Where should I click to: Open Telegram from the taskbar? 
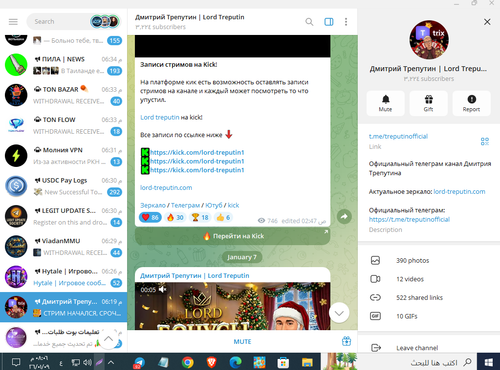point(139,363)
